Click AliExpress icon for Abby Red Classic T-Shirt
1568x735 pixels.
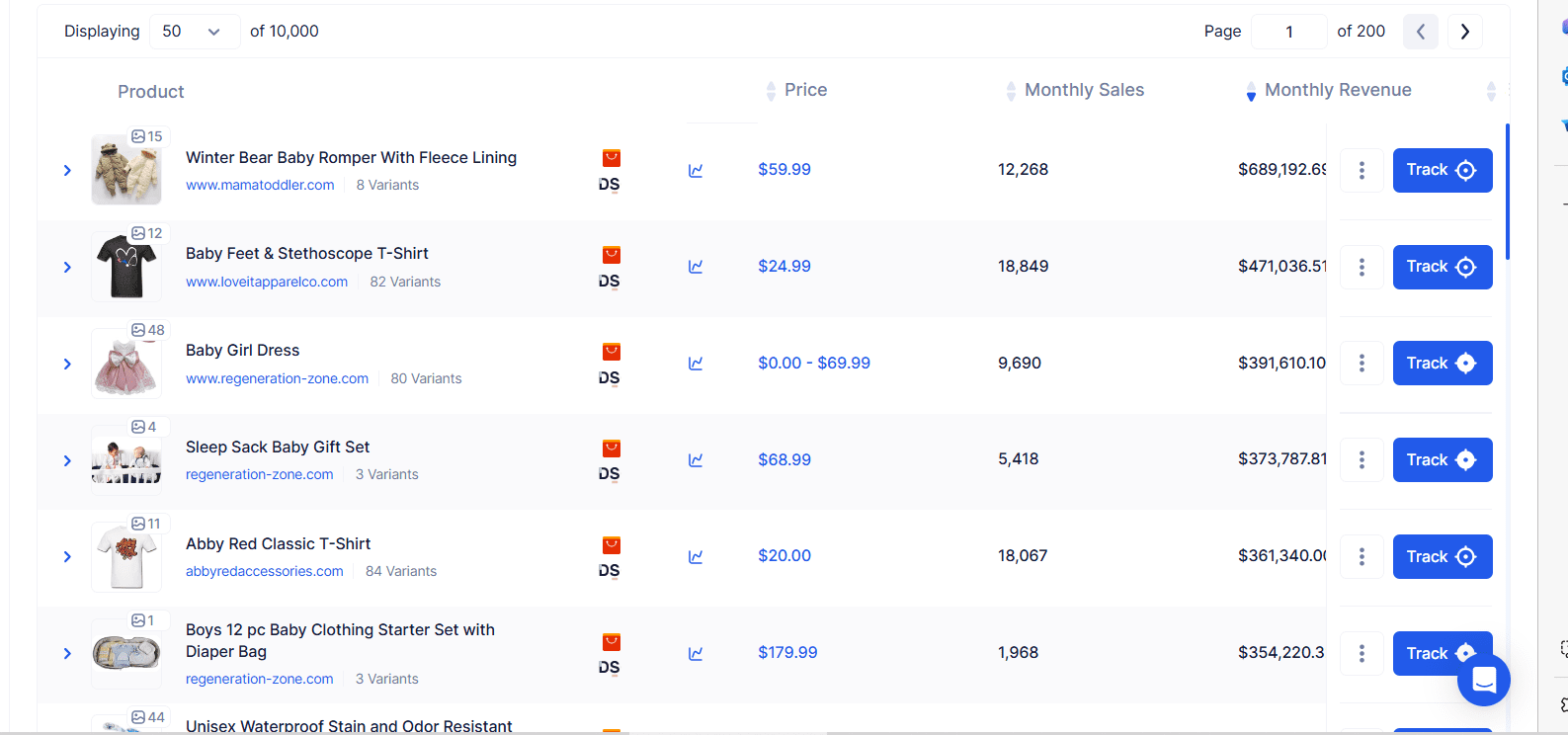[x=612, y=545]
